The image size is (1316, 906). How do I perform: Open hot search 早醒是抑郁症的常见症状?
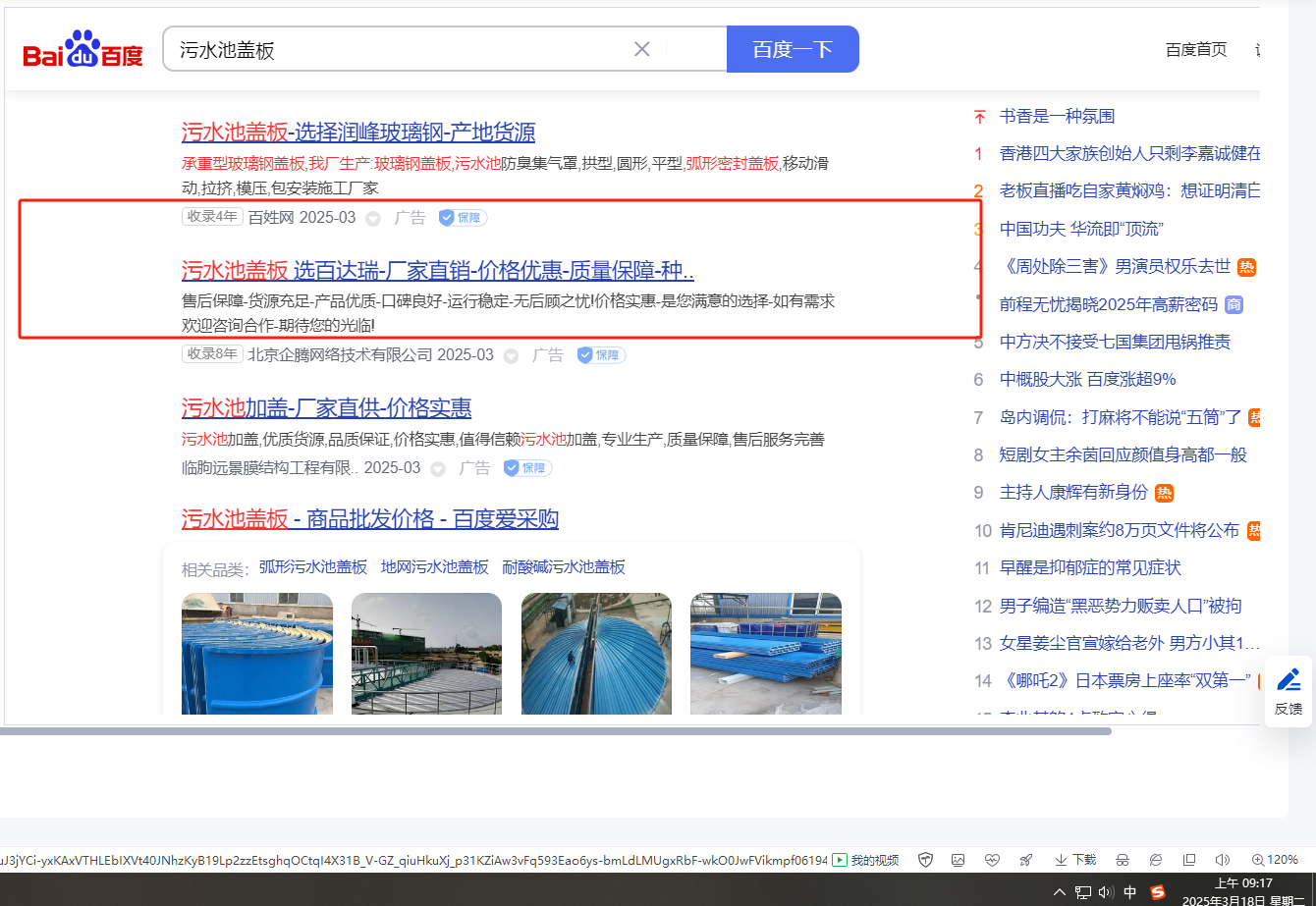pos(1090,567)
